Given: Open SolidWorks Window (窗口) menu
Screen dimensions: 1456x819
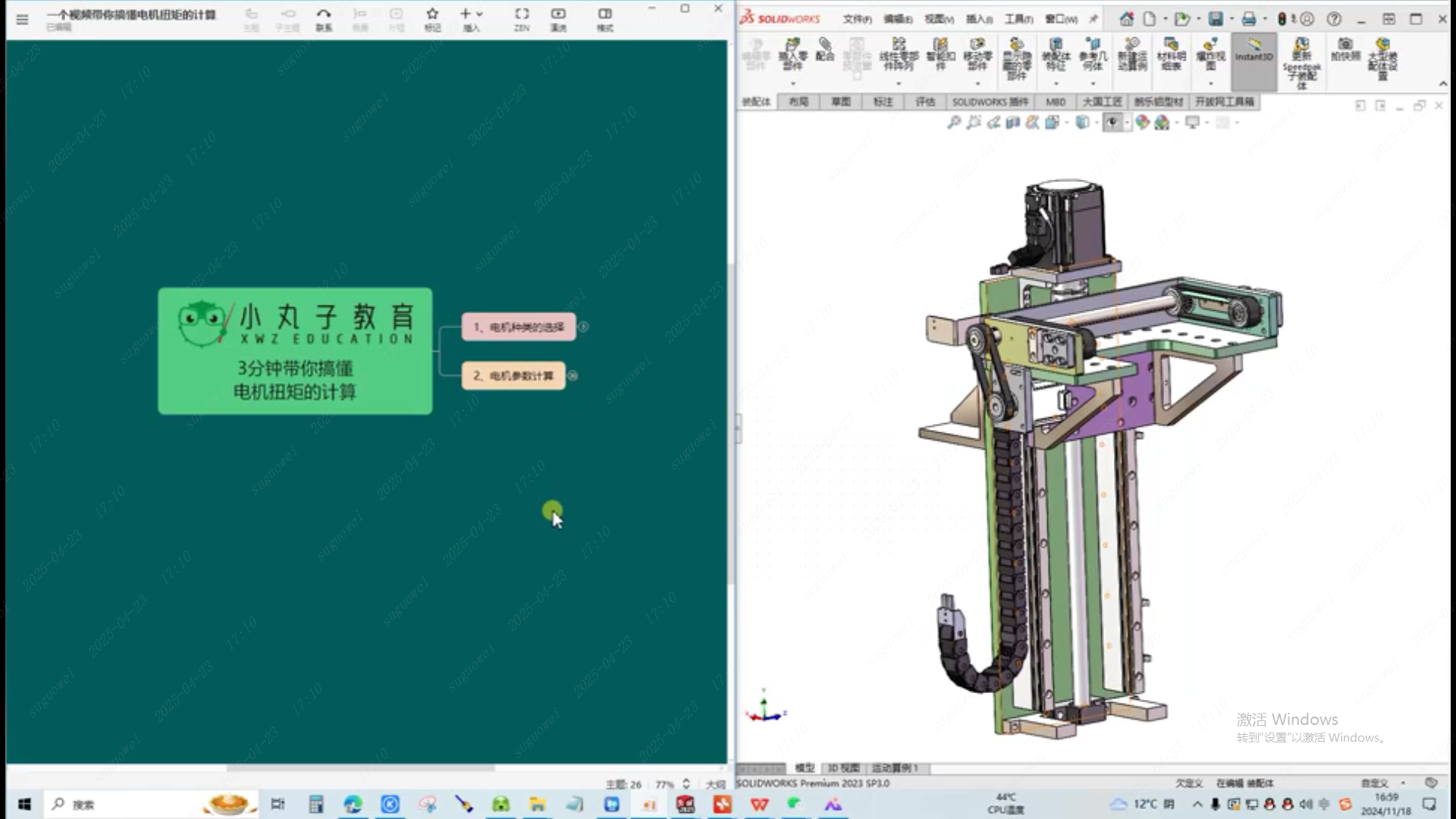Looking at the screenshot, I should [1061, 19].
